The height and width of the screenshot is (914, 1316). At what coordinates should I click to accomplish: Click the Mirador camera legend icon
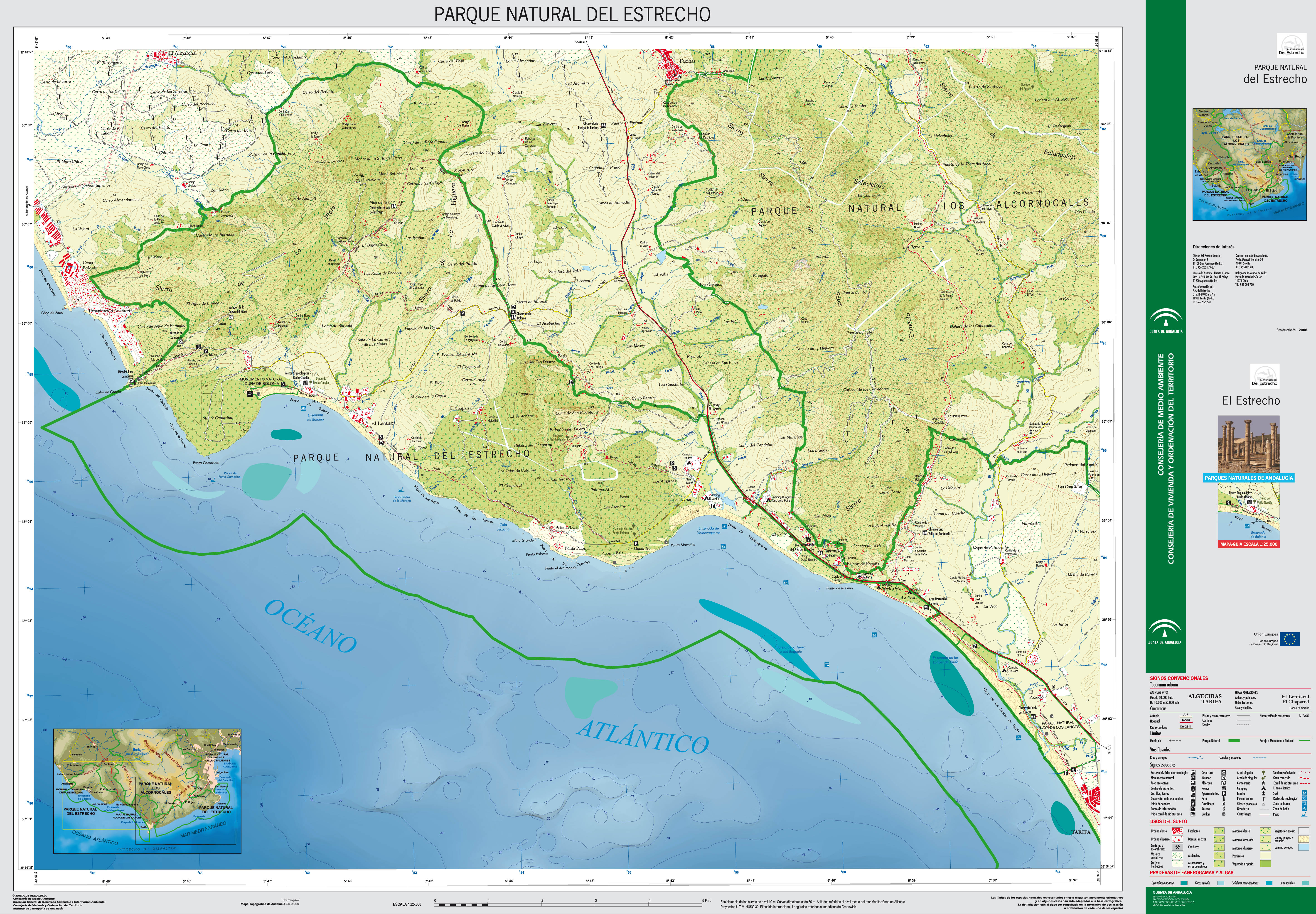pos(1224,778)
